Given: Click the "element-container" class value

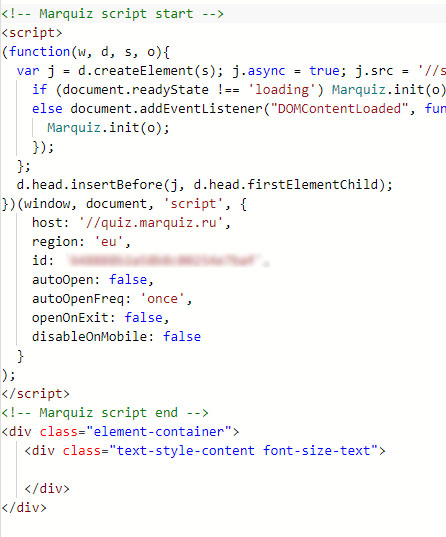Looking at the screenshot, I should tap(159, 432).
